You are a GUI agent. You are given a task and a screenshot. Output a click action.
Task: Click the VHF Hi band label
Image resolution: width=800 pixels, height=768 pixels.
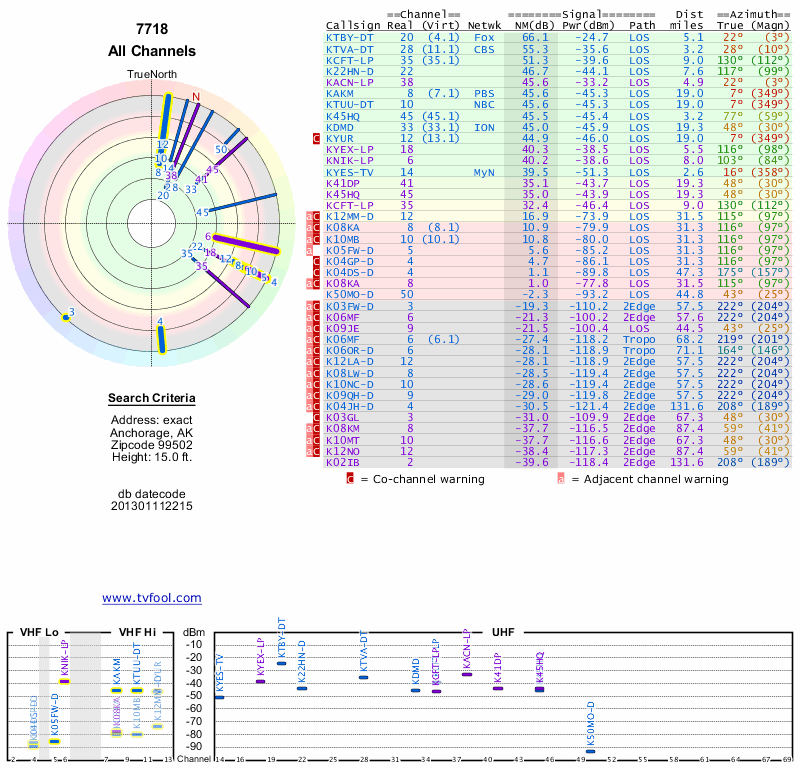point(137,632)
